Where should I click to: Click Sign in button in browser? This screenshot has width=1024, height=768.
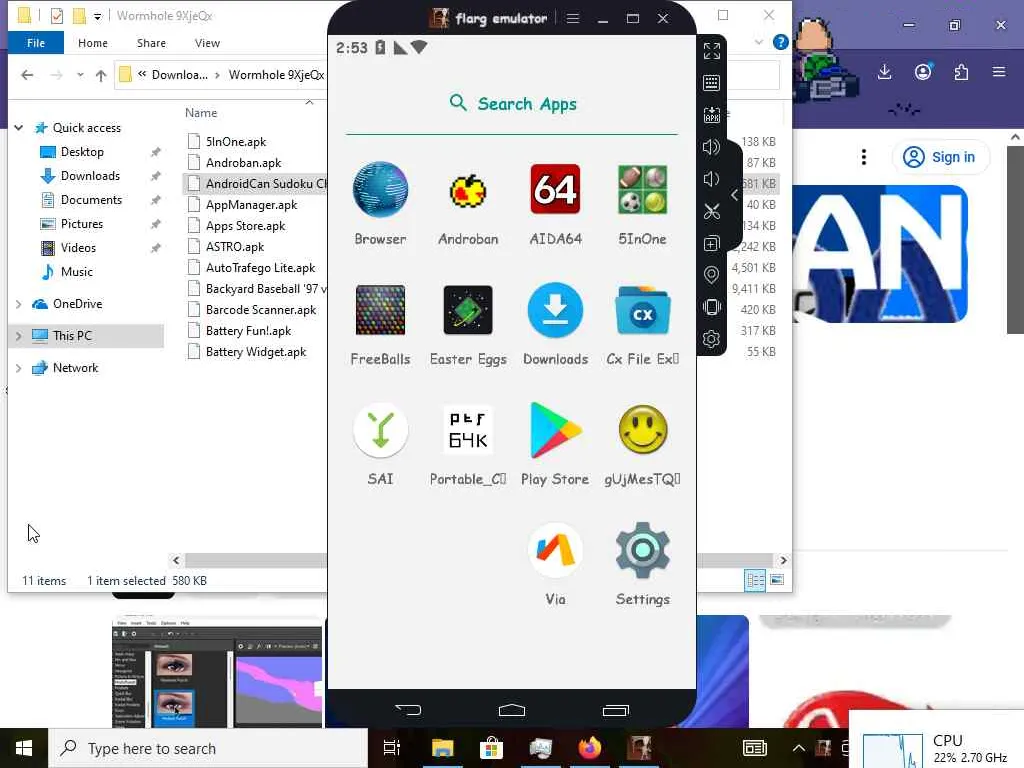click(x=940, y=157)
